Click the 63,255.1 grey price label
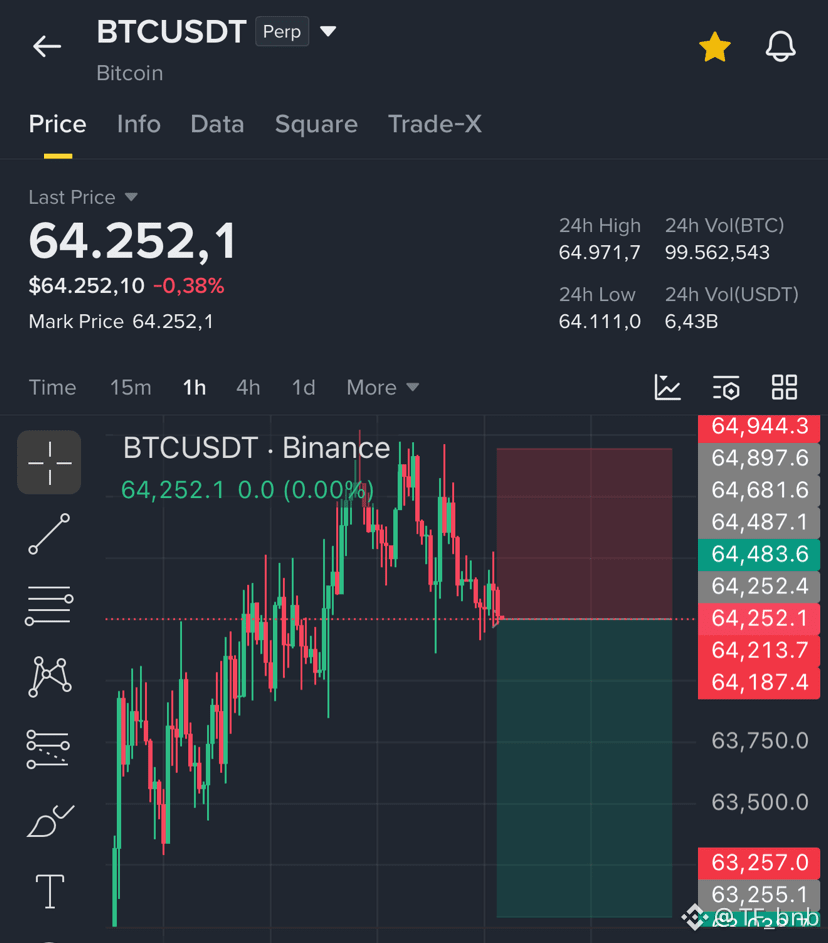The image size is (828, 943). point(759,895)
